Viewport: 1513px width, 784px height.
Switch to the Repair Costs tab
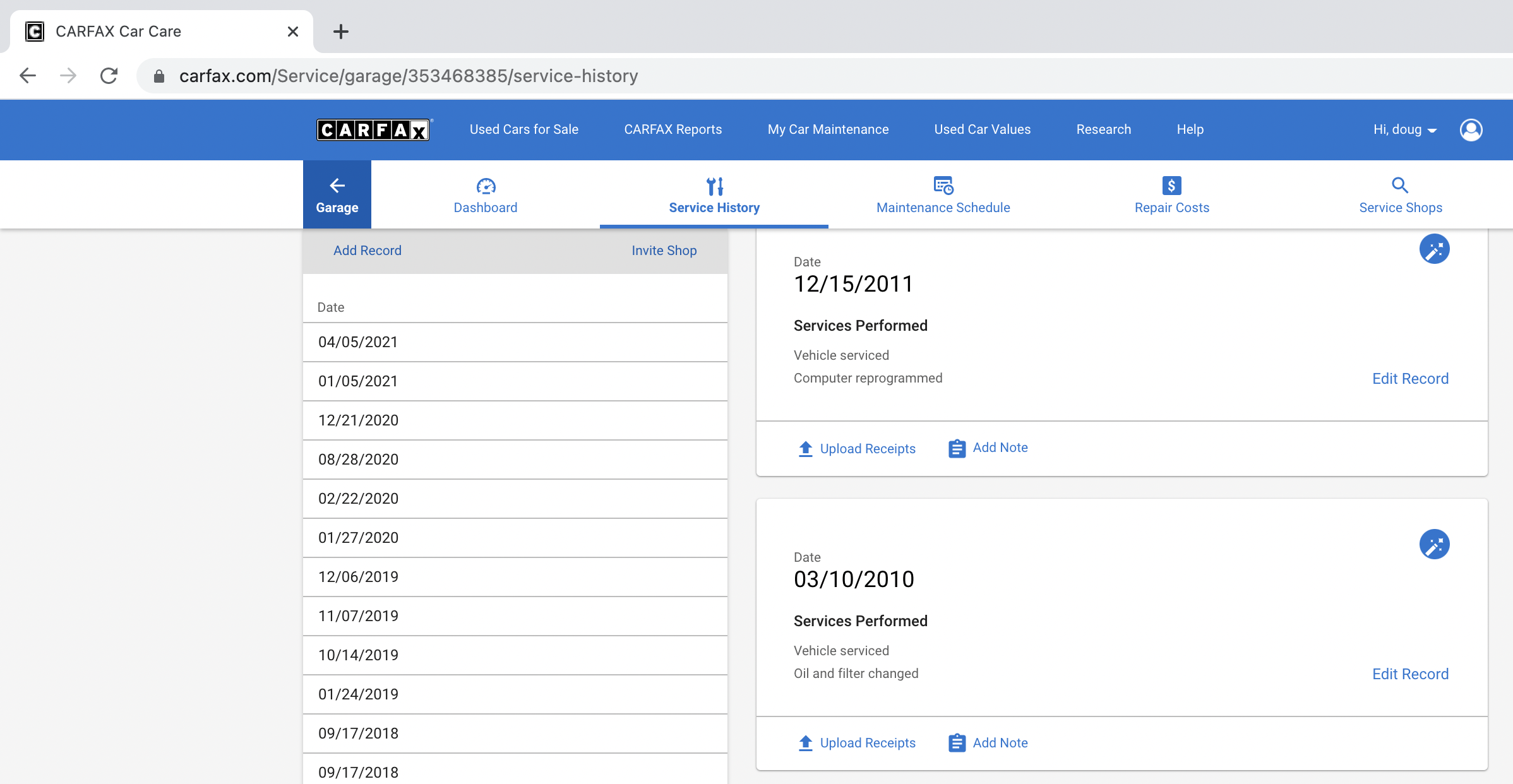(1172, 194)
